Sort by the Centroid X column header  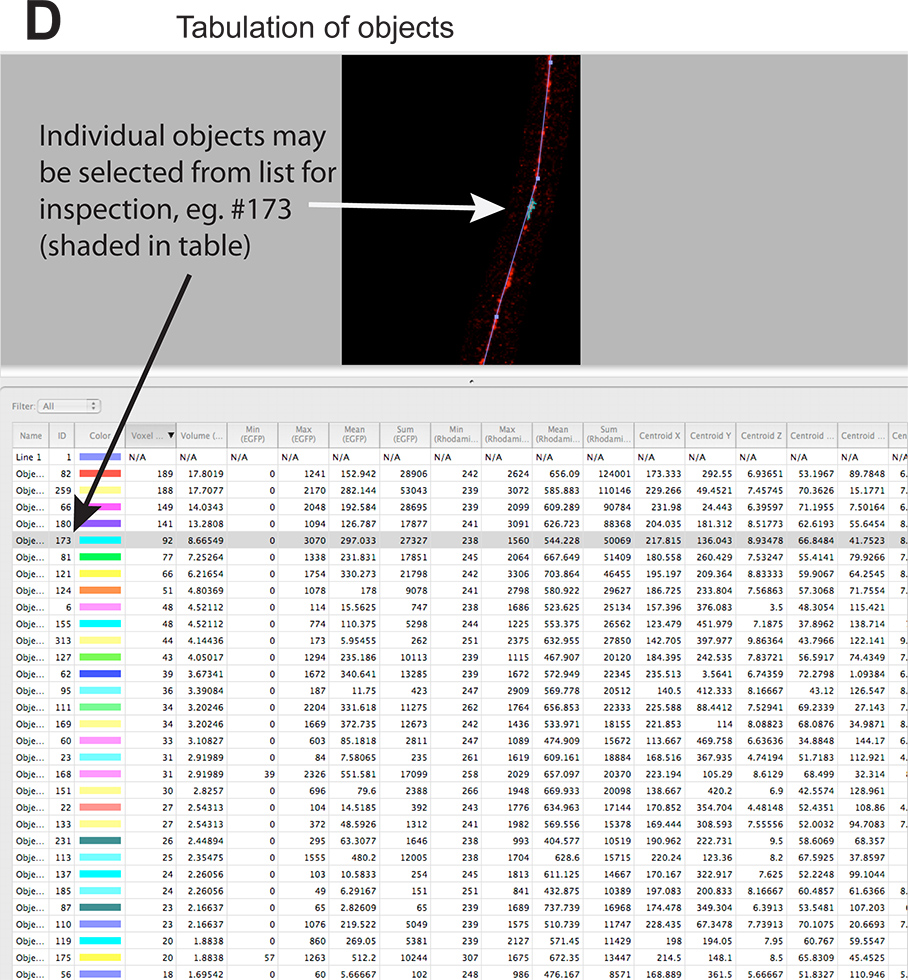click(660, 435)
